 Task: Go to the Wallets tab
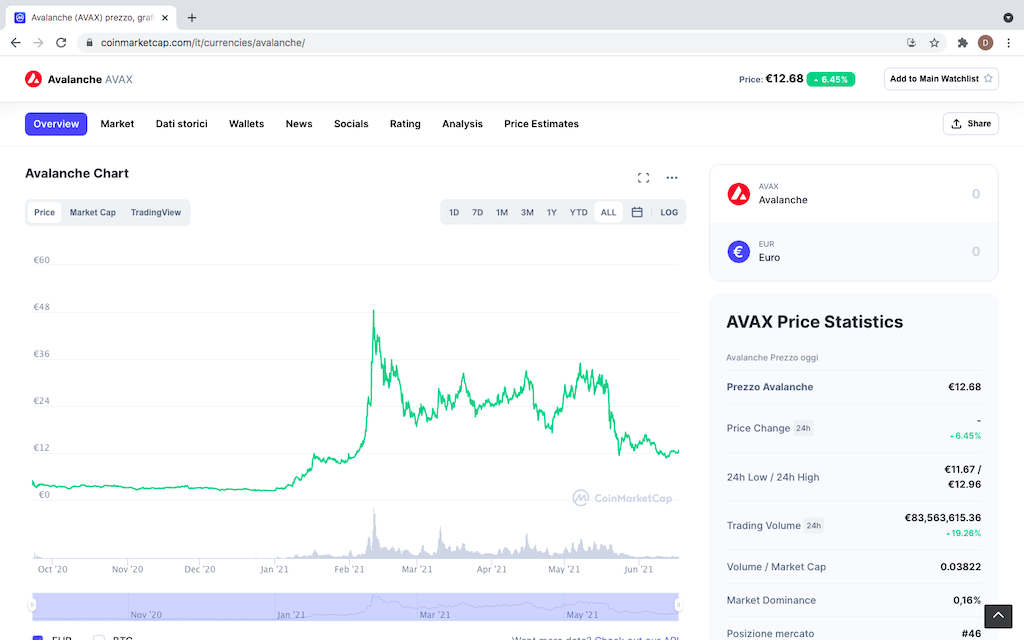click(246, 124)
